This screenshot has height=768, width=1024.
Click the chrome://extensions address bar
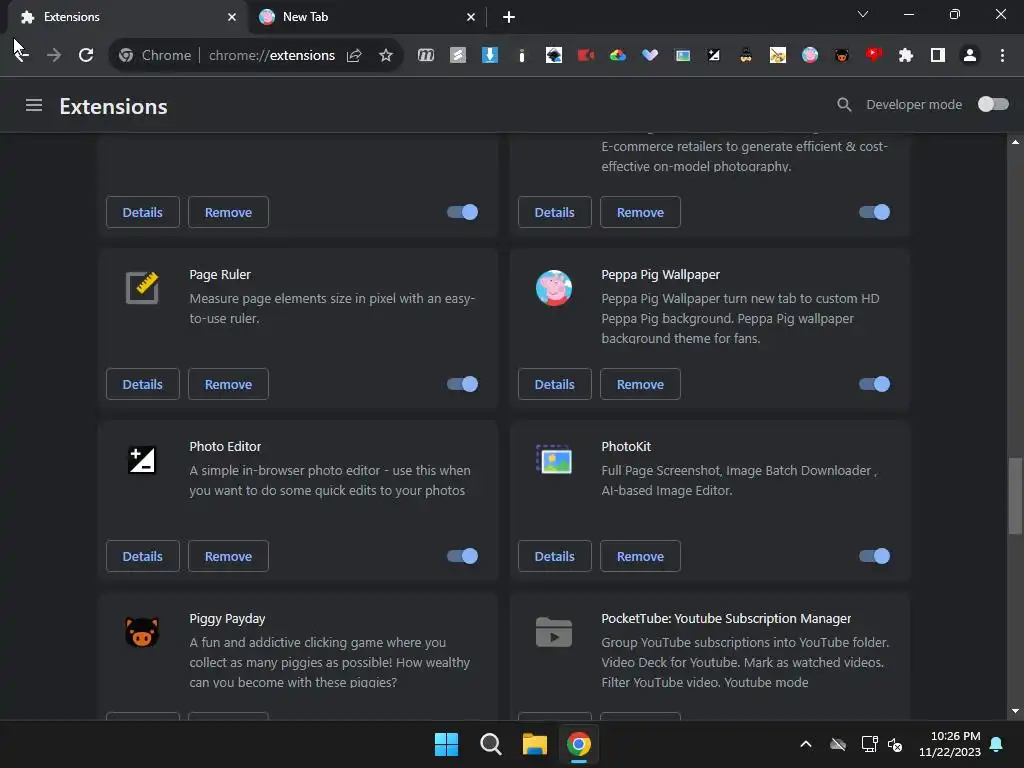[271, 56]
